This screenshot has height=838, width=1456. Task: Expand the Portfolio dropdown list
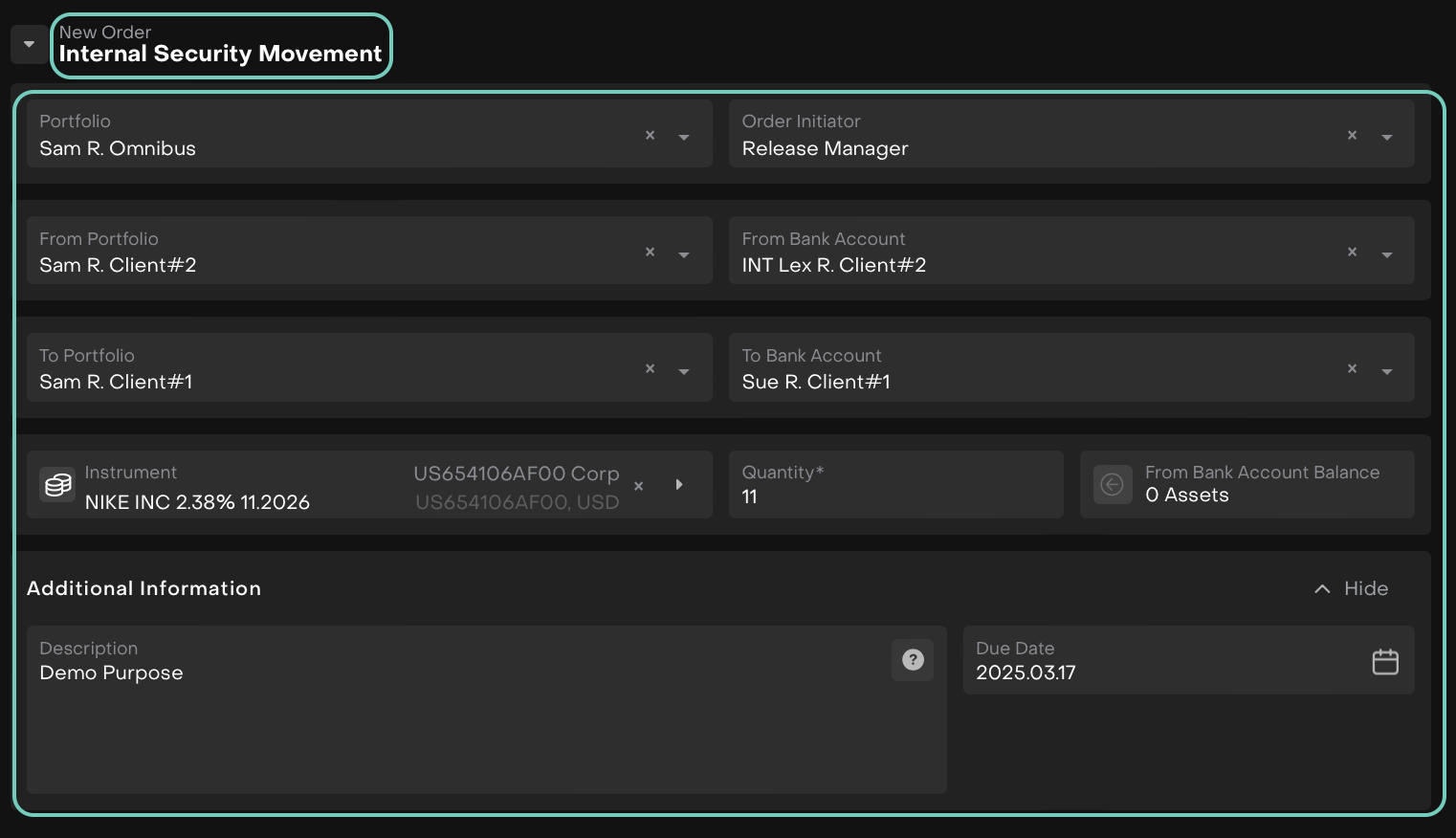tap(684, 137)
